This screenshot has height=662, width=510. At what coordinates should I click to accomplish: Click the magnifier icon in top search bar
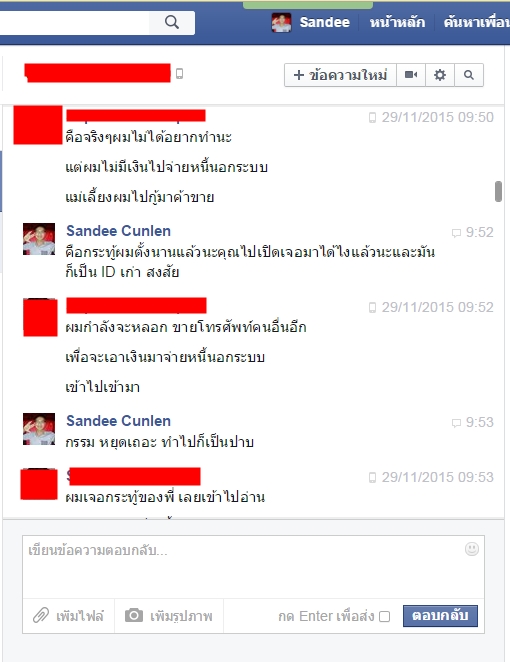point(172,22)
